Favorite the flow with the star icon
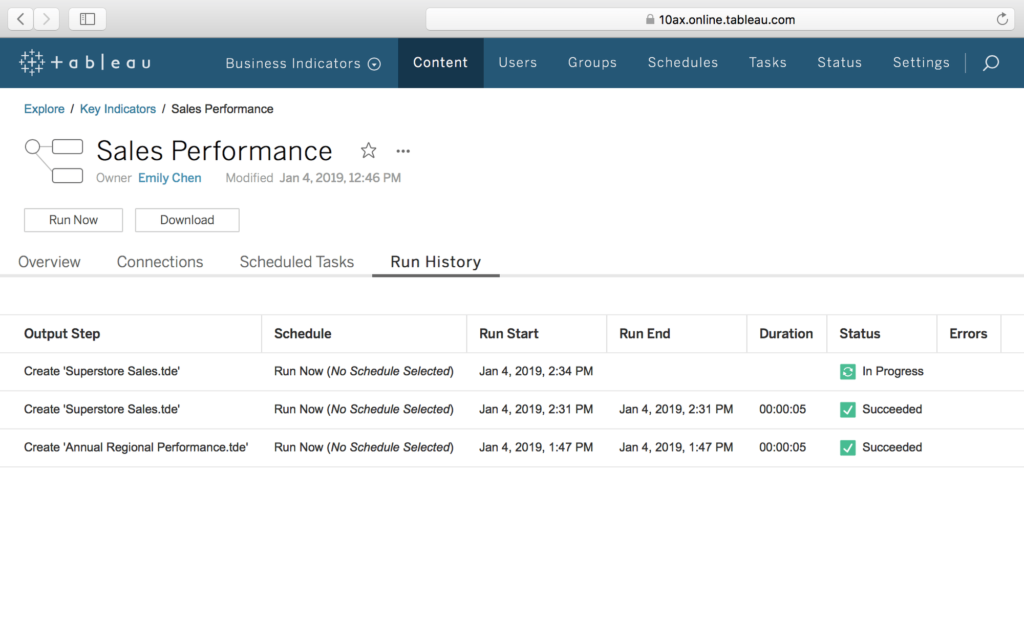 pos(368,151)
